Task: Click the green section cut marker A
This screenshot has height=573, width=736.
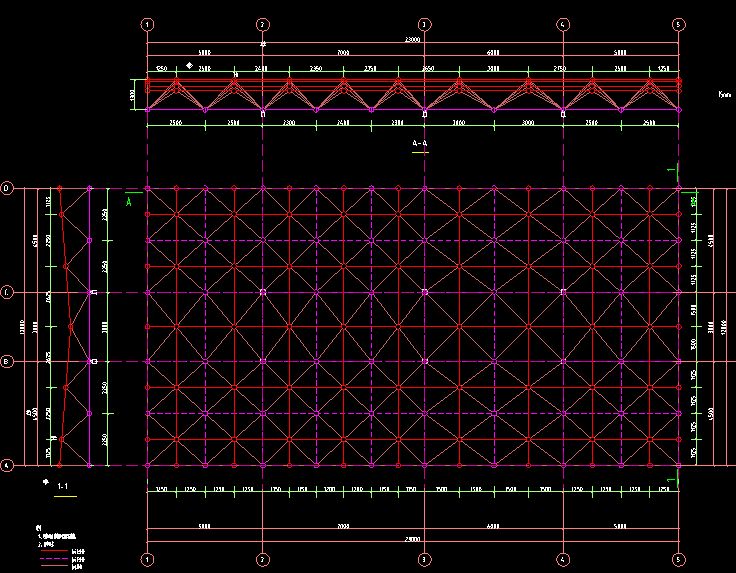Action: pos(129,201)
